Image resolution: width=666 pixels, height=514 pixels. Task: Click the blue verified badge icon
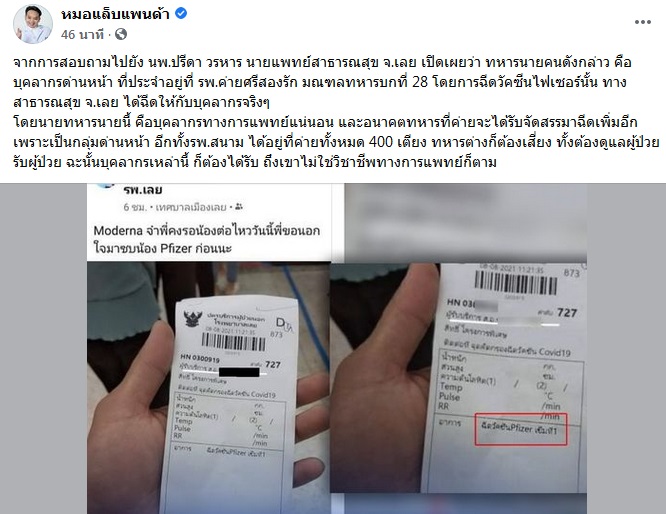(181, 14)
